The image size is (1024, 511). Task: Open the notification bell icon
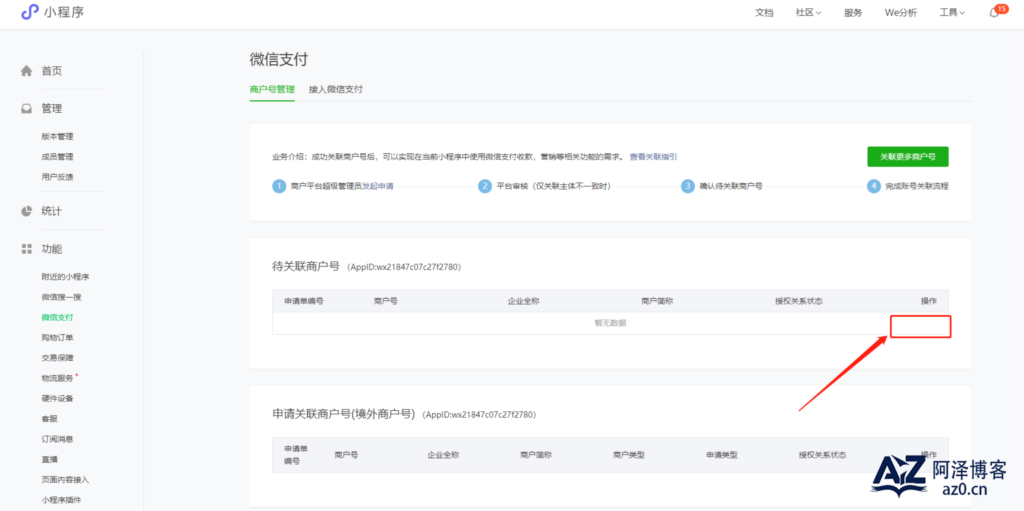coord(995,12)
